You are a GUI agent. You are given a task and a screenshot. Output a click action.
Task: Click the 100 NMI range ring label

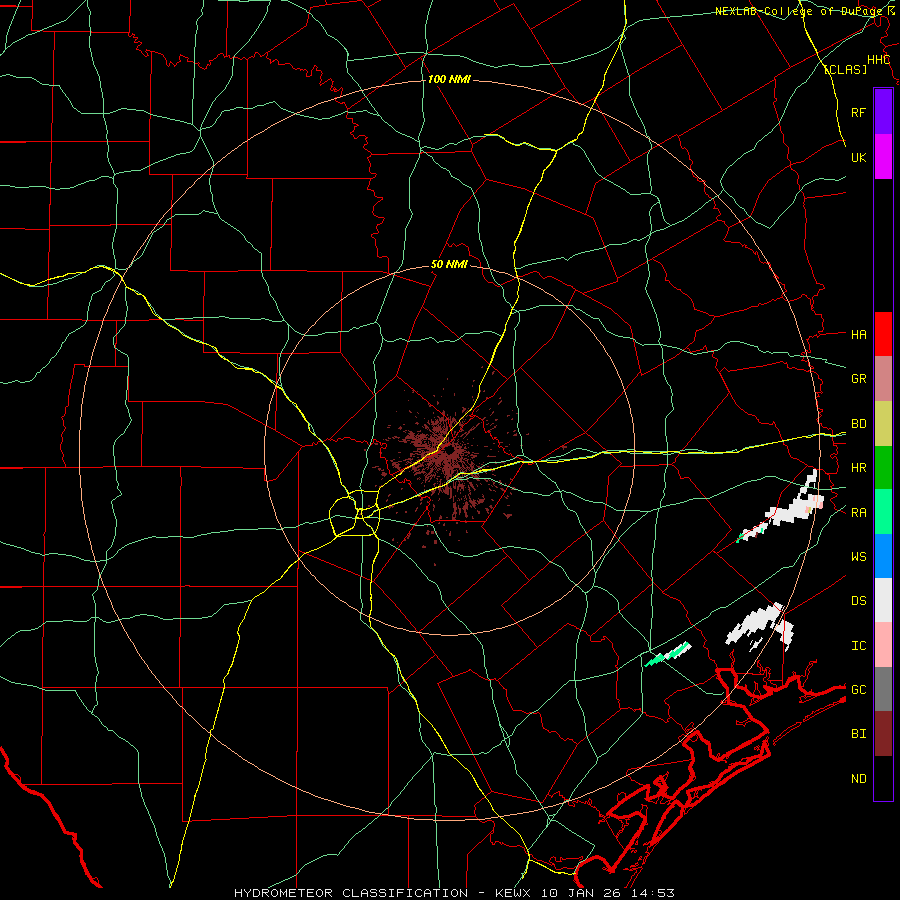[449, 79]
